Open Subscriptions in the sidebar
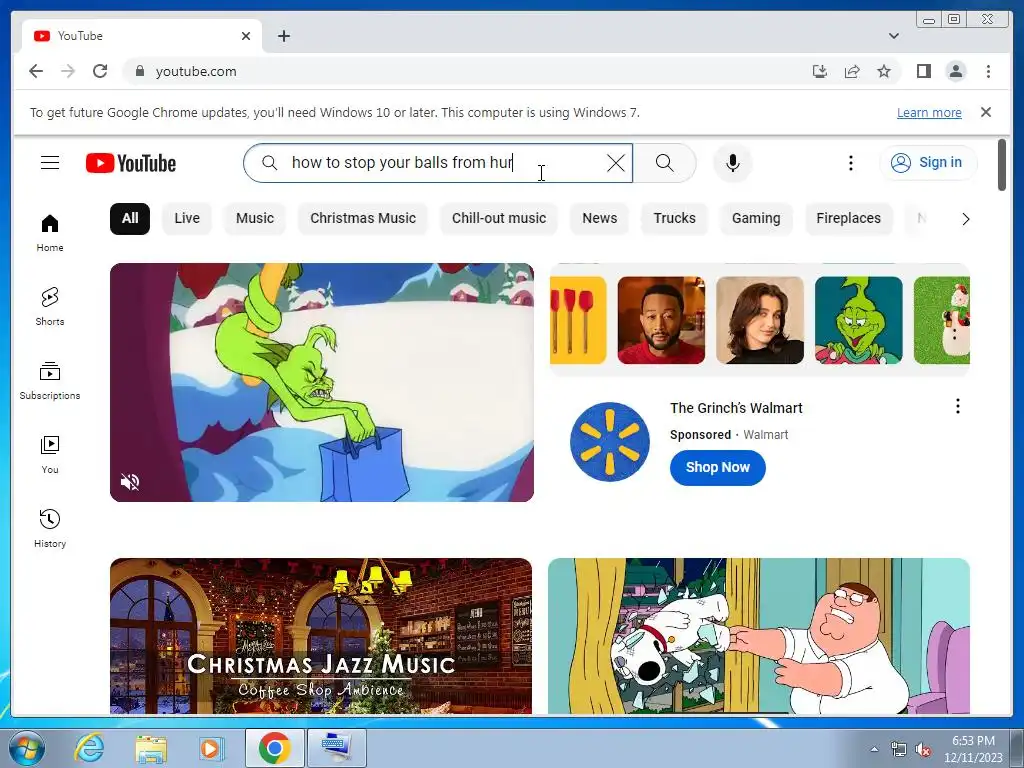1024x768 pixels. 50,381
